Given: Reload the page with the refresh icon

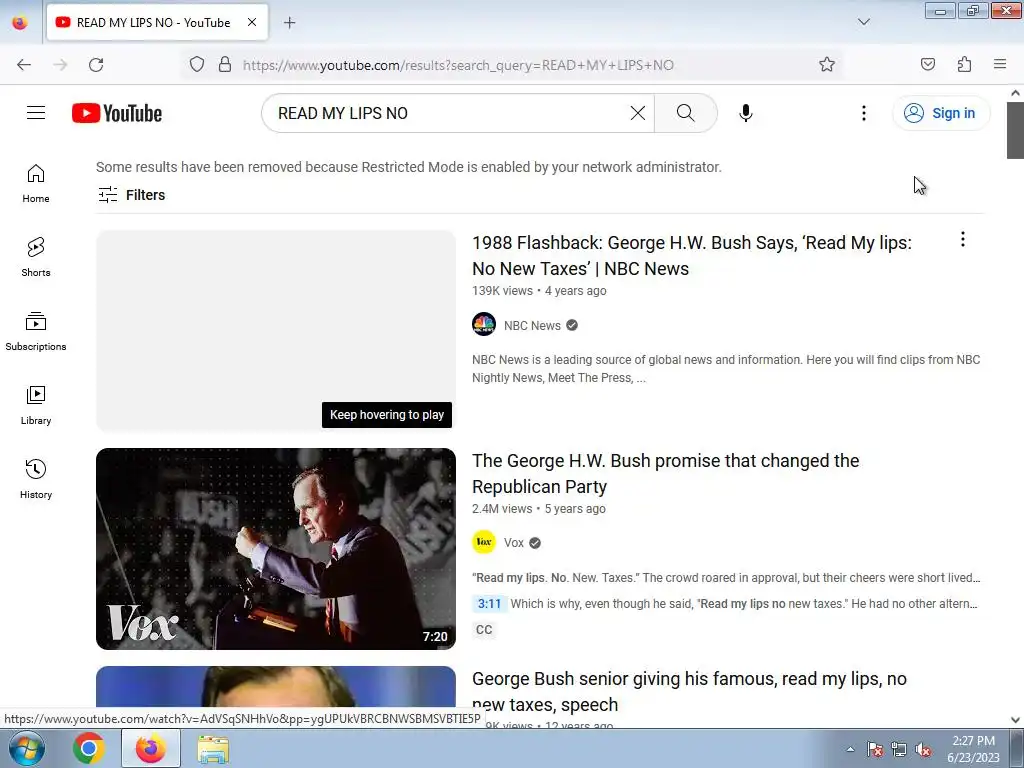Looking at the screenshot, I should (96, 65).
